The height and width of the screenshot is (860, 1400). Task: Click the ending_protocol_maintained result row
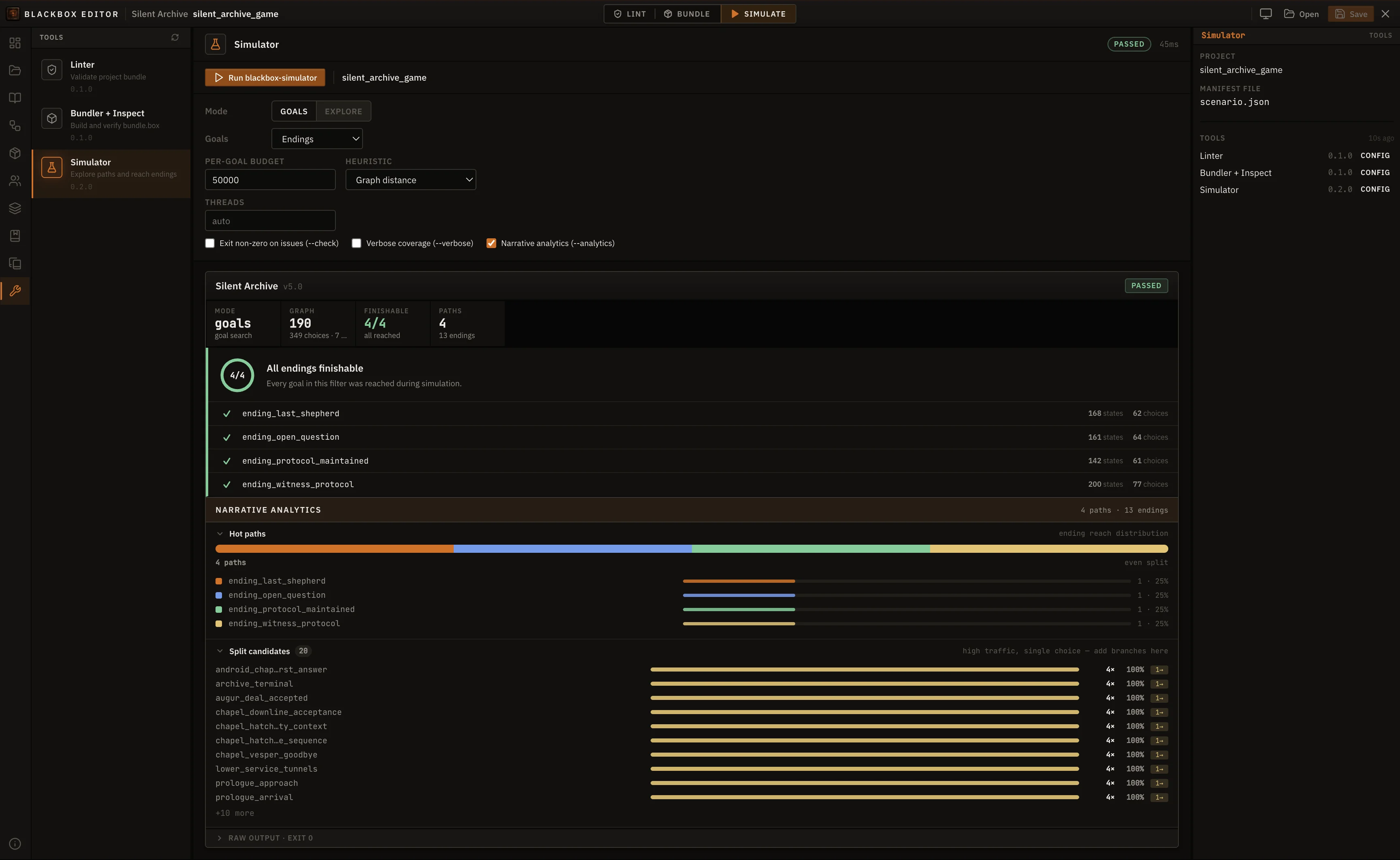pyautogui.click(x=693, y=461)
